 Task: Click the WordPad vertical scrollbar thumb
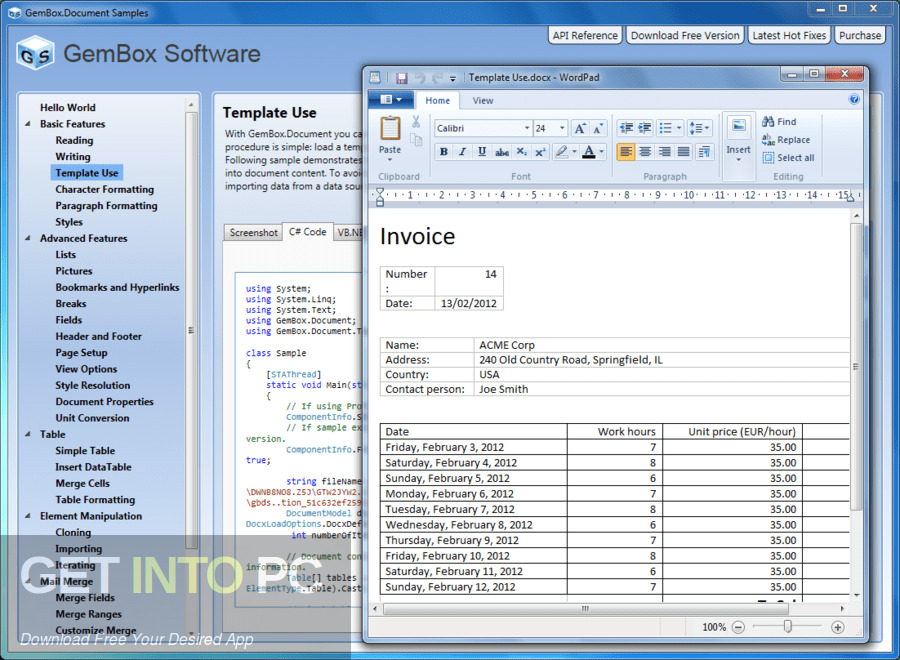pos(855,367)
